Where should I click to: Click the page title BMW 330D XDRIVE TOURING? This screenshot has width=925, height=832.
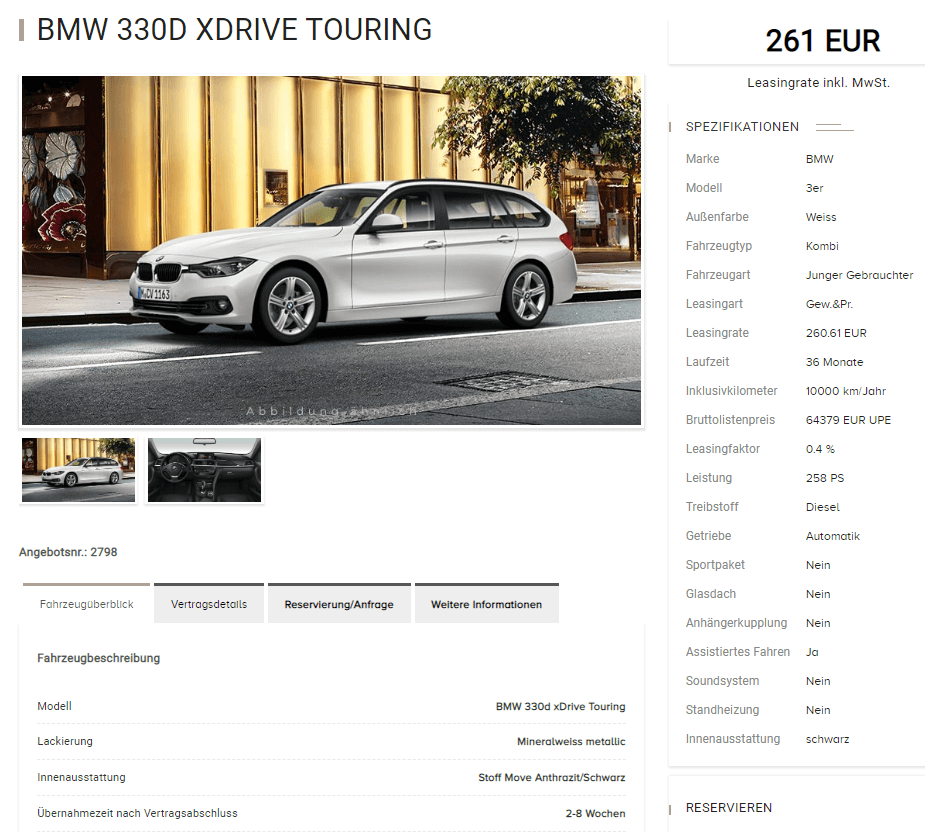(234, 30)
